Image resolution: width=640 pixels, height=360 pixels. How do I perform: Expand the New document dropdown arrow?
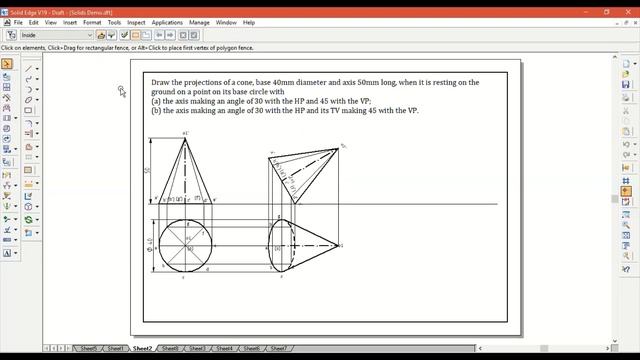point(635,64)
